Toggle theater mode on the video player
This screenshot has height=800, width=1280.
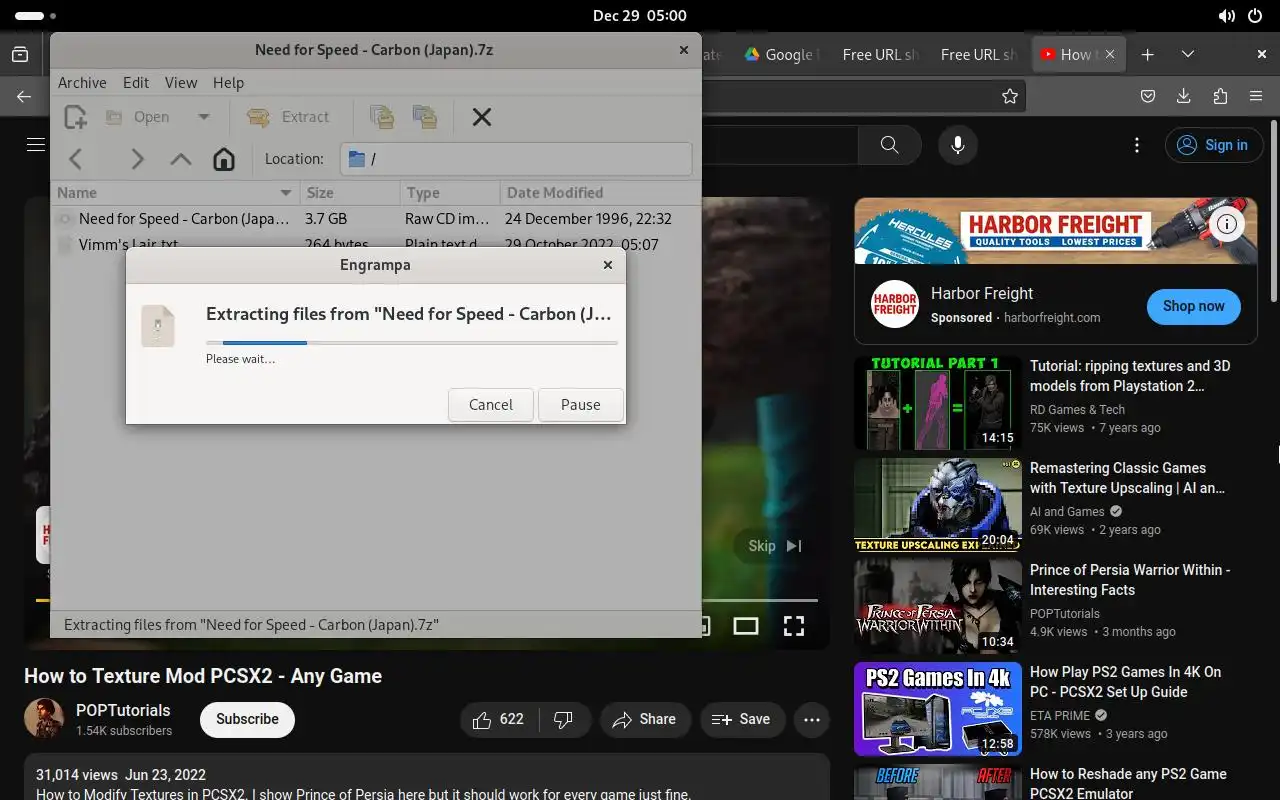click(x=746, y=626)
